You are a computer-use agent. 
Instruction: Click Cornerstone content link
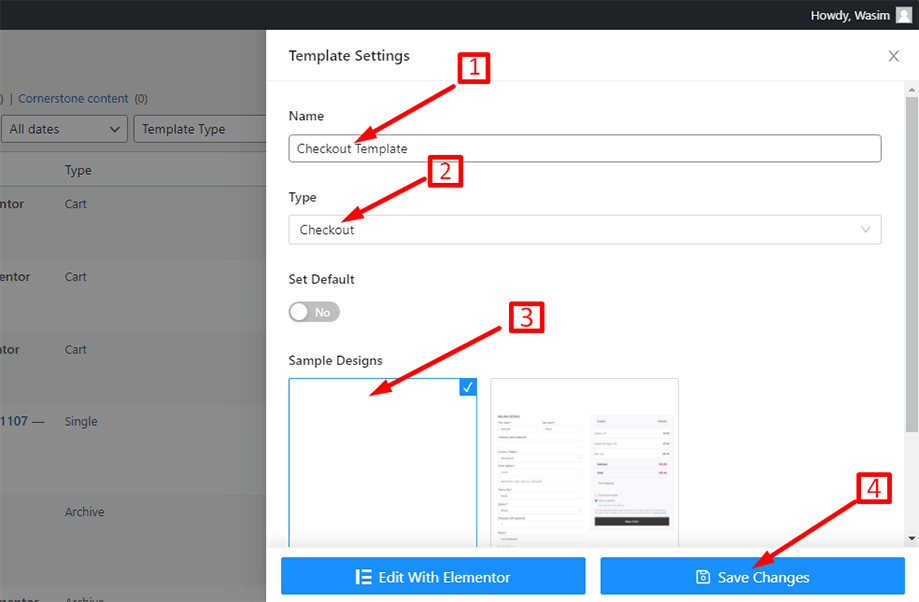tap(73, 98)
